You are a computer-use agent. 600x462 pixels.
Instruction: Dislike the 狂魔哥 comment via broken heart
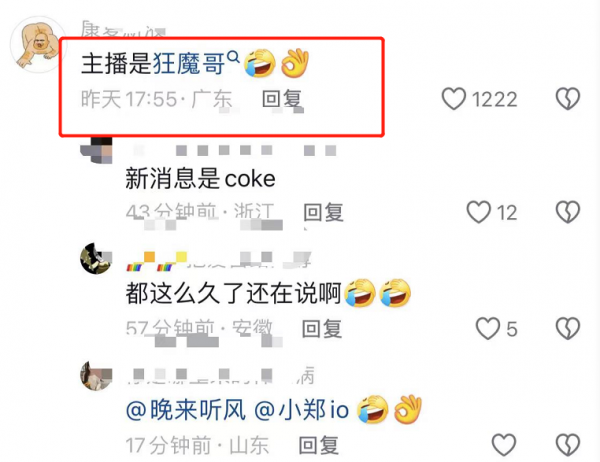coord(568,99)
